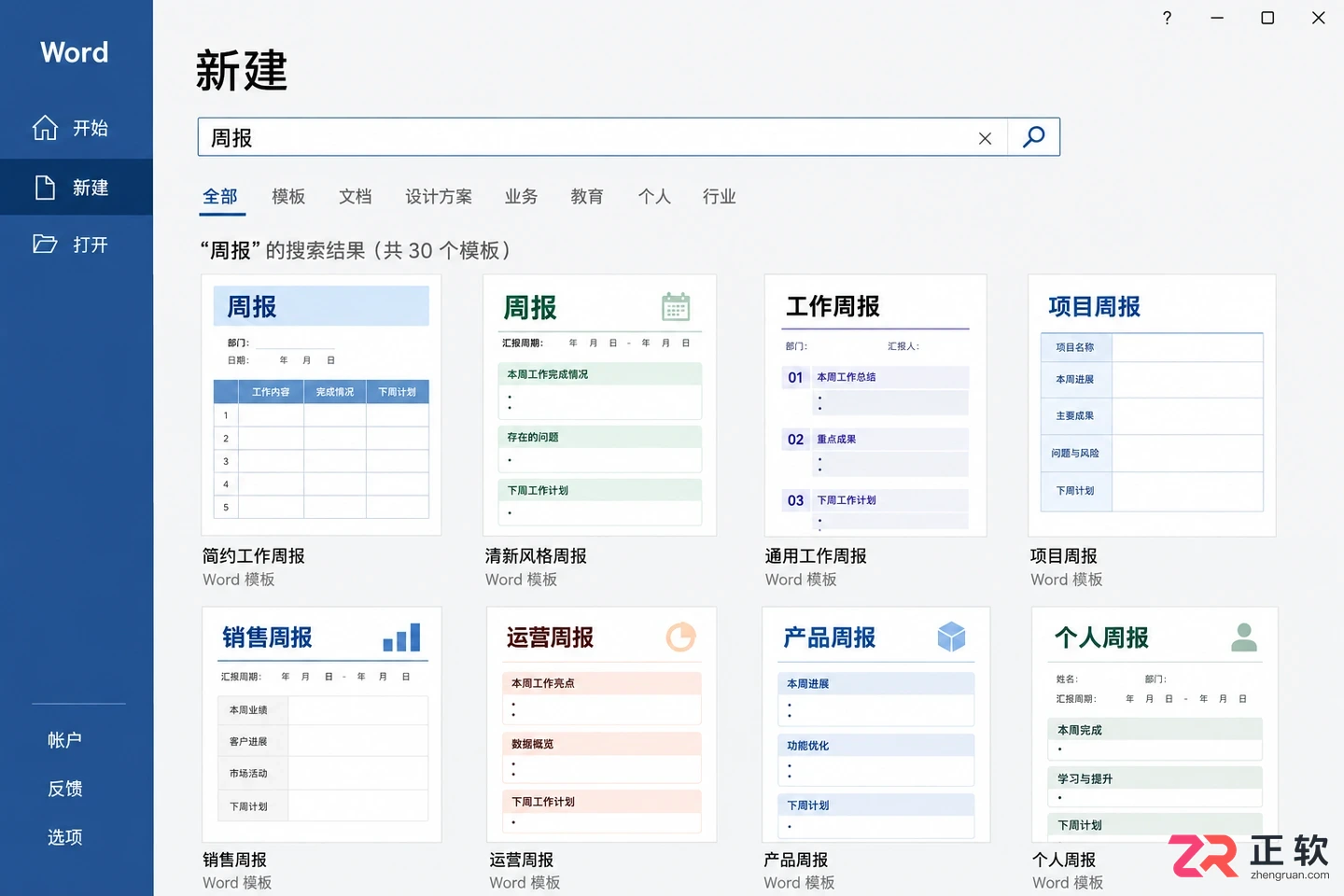Clear the search box with the X icon
1344x896 pixels.
[x=985, y=138]
